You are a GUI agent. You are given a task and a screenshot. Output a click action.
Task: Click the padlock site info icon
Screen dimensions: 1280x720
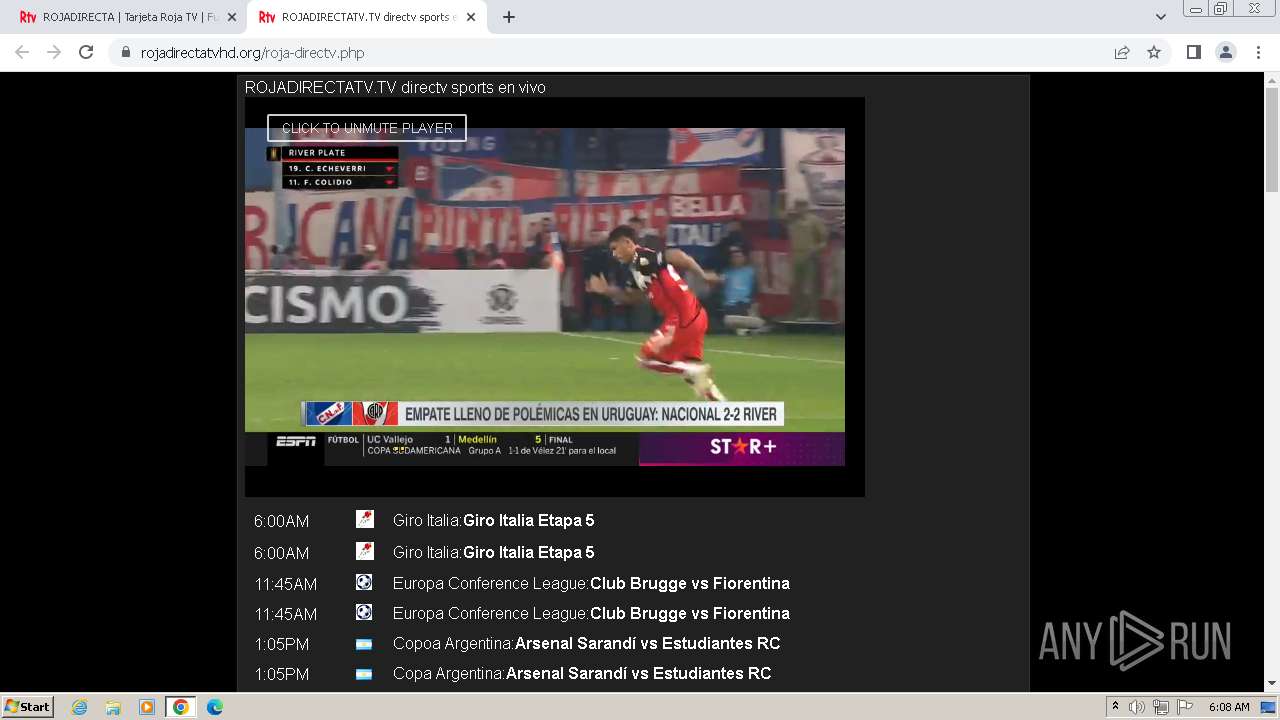coord(125,53)
